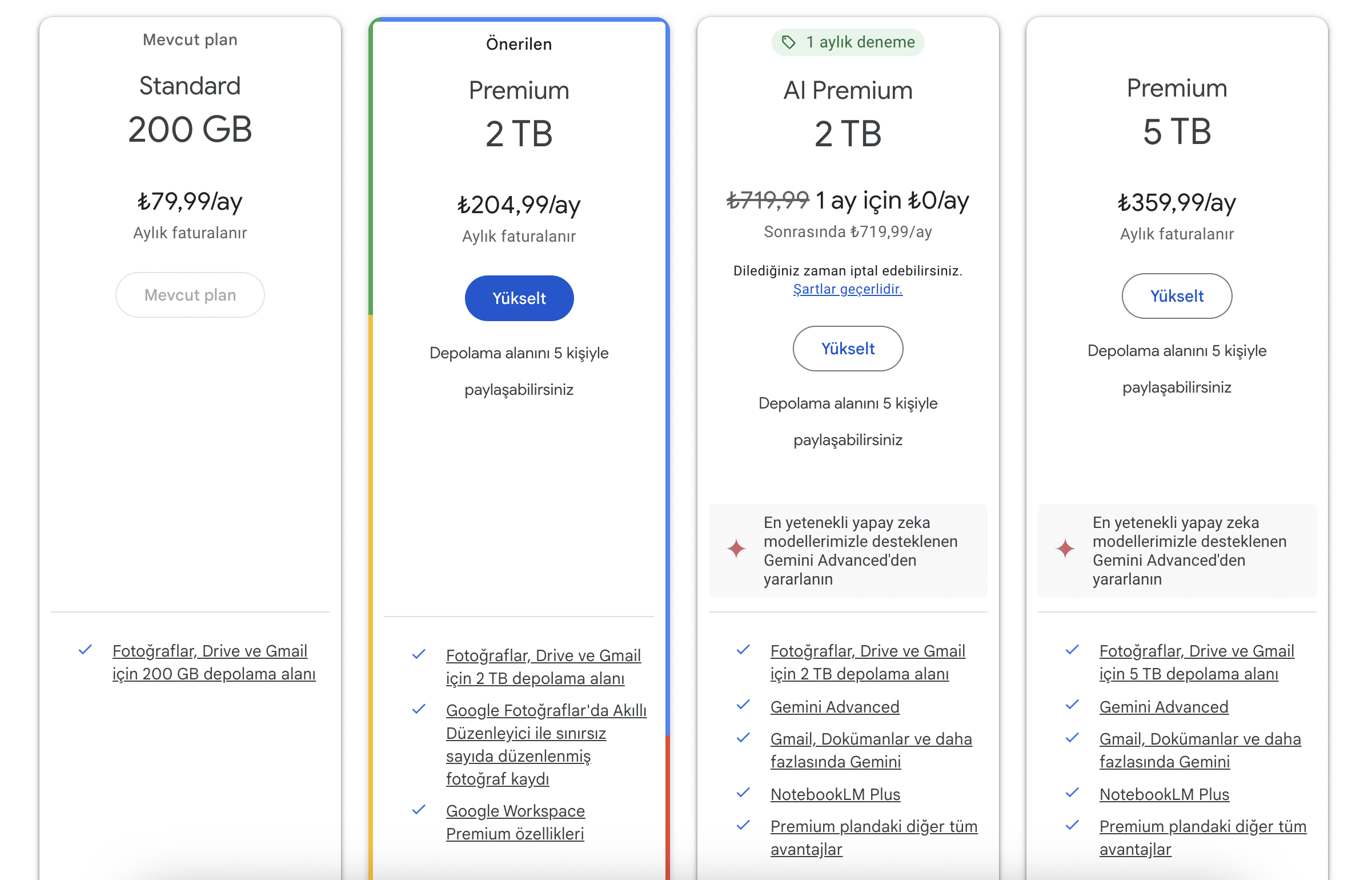Click Gemini Advanced'den yararlanın banner in AI Premium
1372x880 pixels.
[x=848, y=550]
